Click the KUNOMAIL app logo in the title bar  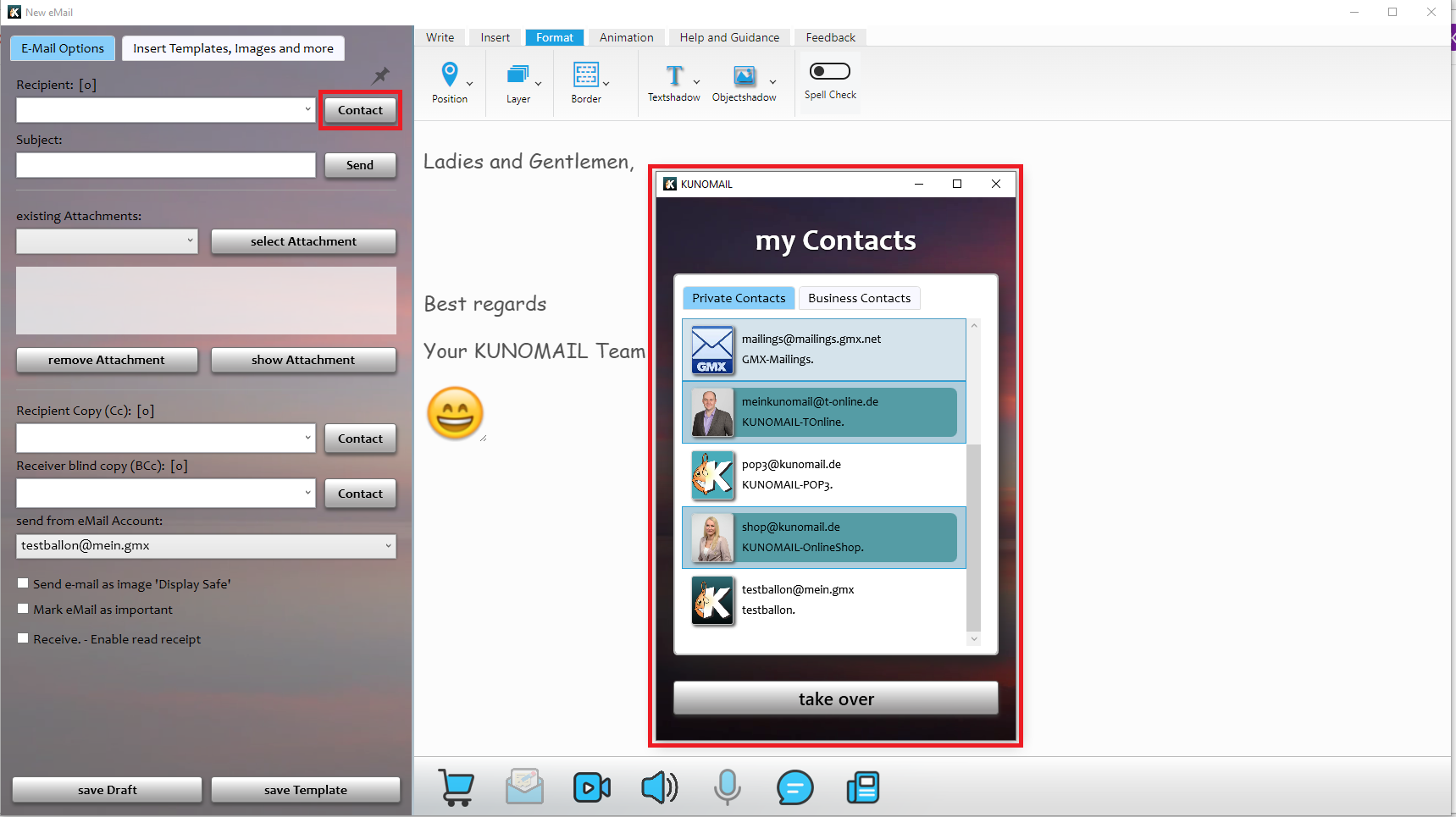(x=670, y=184)
